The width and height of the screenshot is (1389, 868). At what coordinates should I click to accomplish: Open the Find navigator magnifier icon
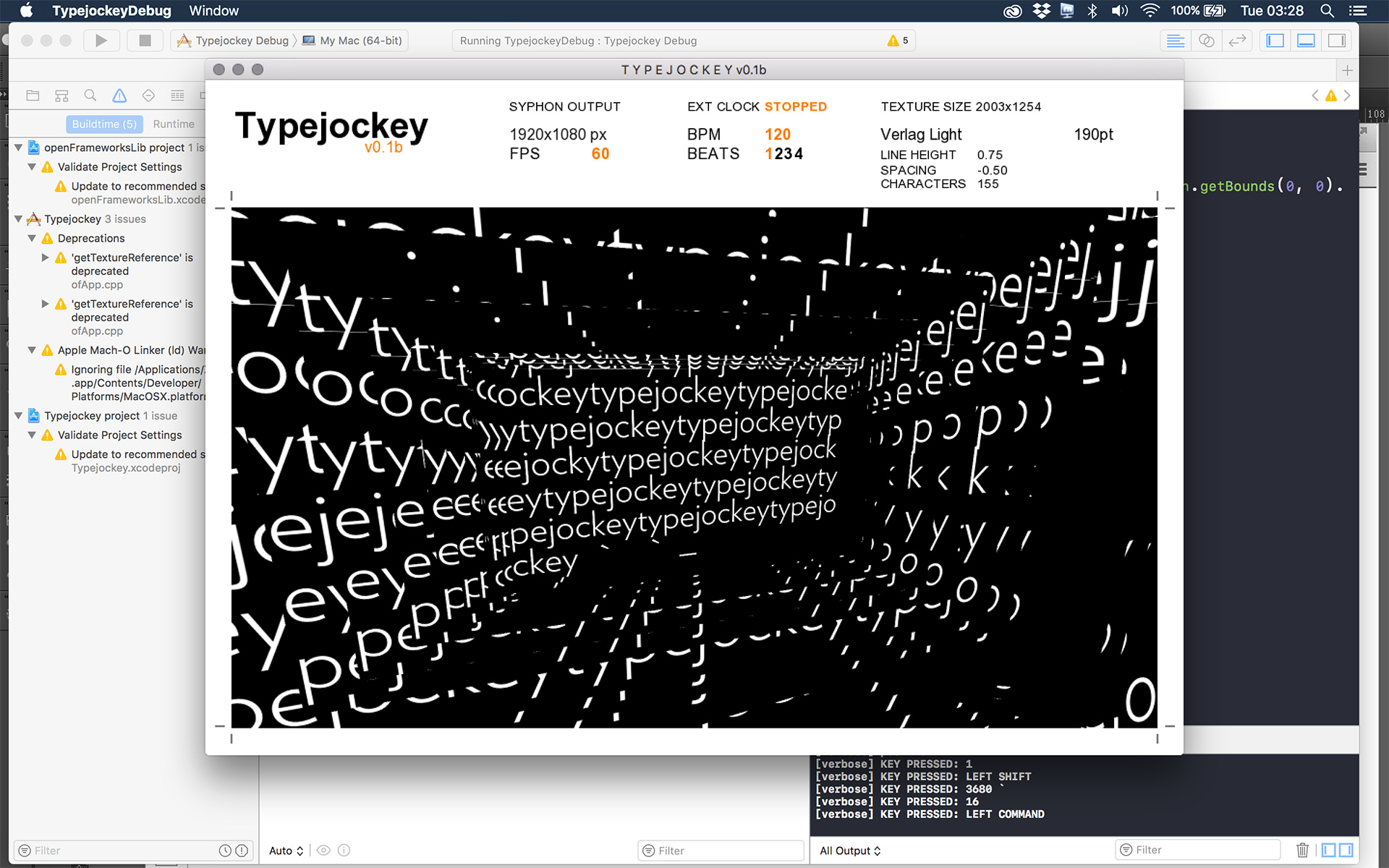[90, 95]
